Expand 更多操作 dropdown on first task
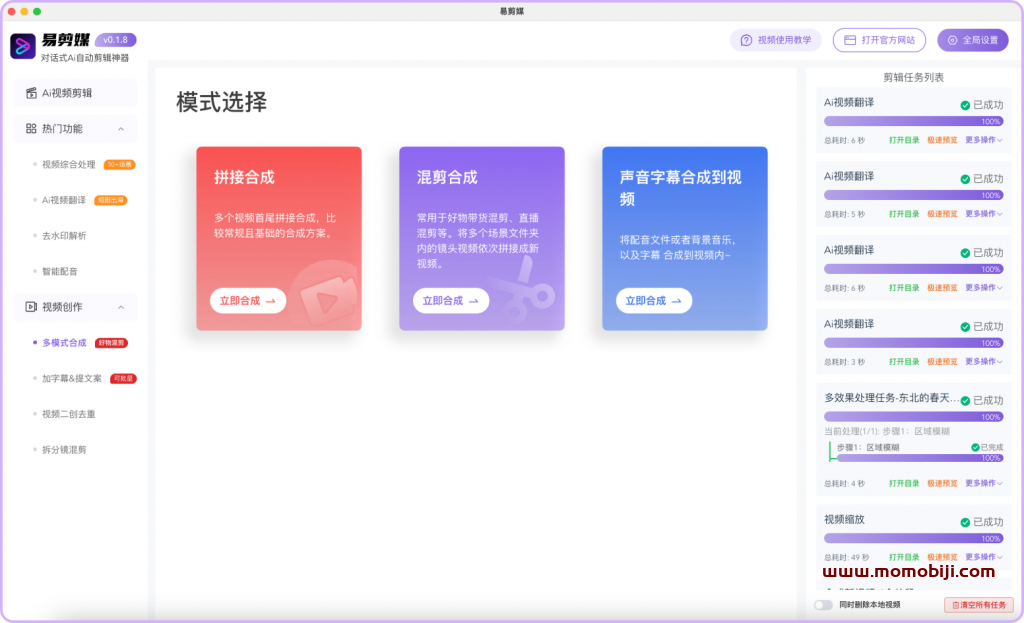1024x623 pixels. point(984,140)
